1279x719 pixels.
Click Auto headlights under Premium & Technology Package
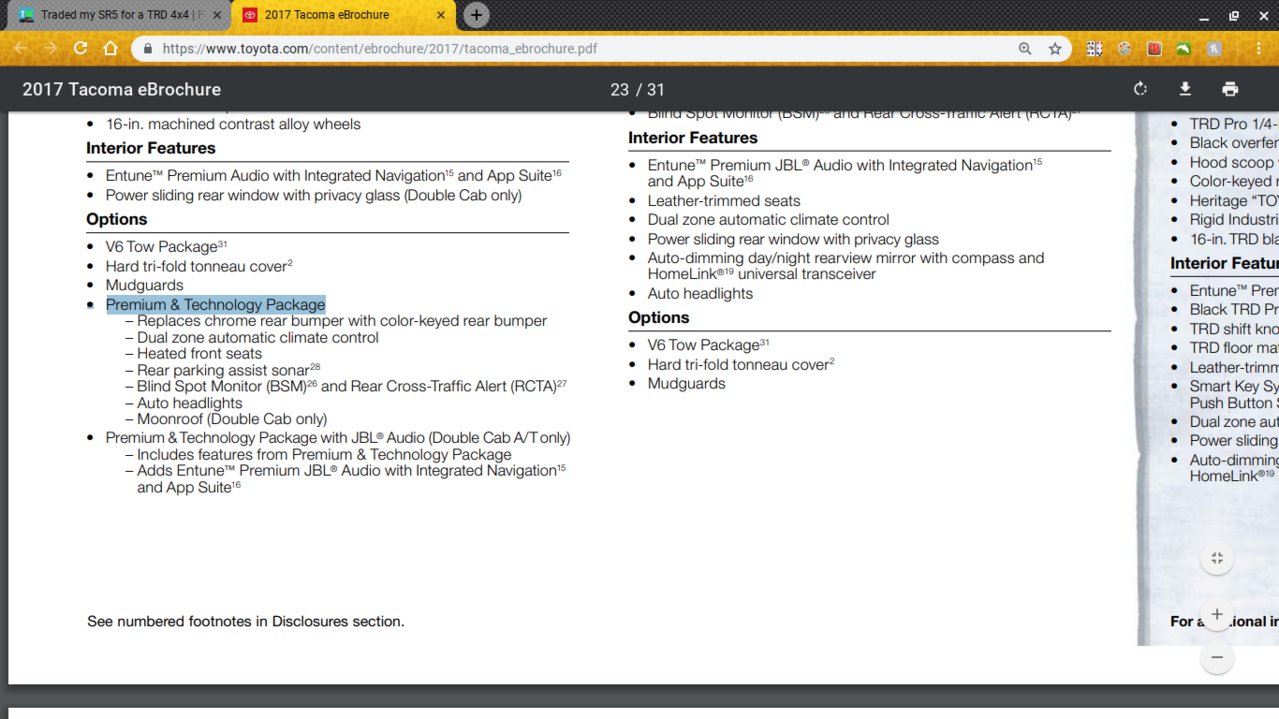(189, 403)
